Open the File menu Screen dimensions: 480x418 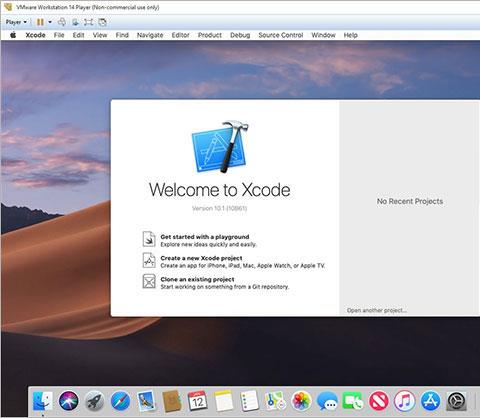pyautogui.click(x=59, y=35)
